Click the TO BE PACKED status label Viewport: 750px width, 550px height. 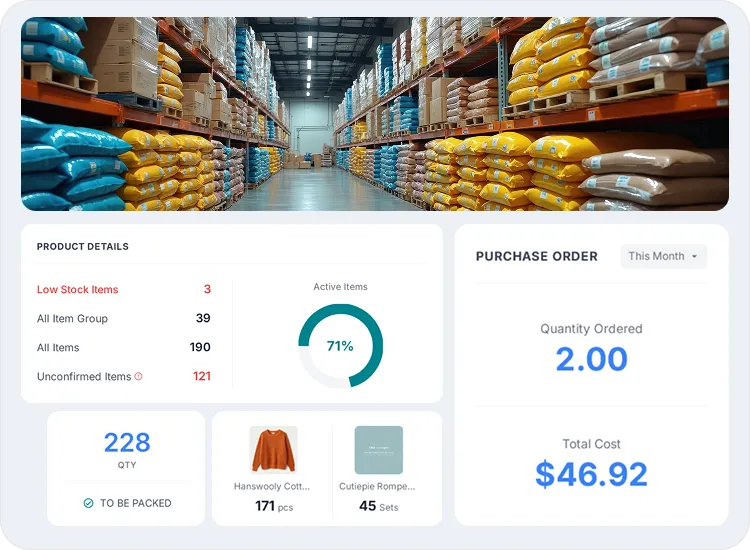[135, 503]
